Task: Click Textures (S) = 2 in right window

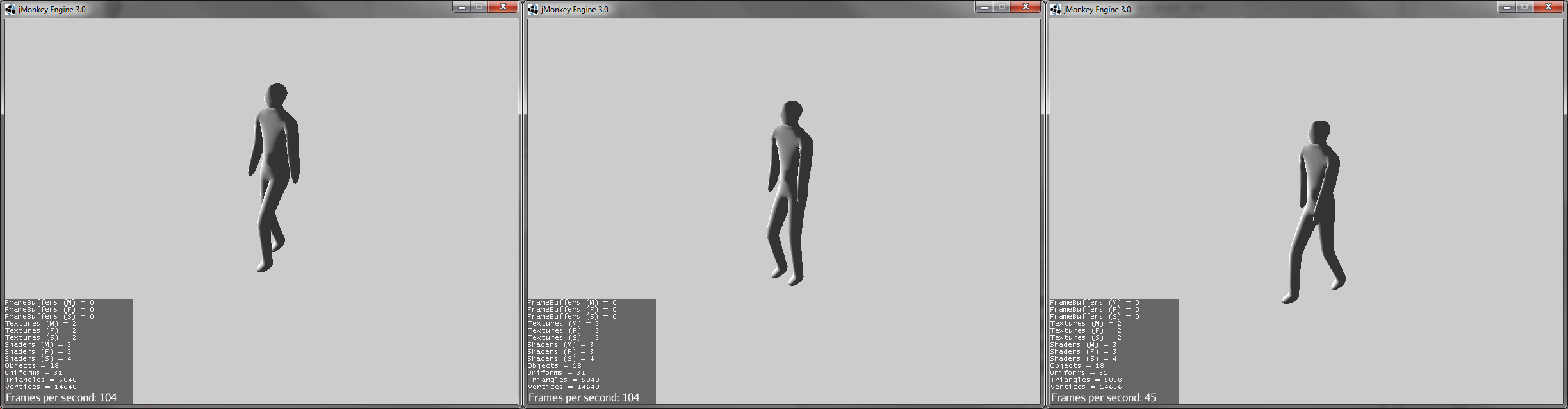Action: [x=1086, y=338]
